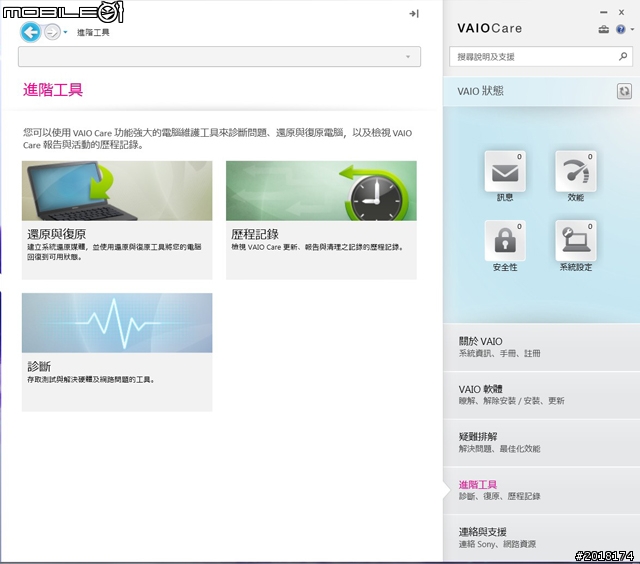
Task: Select the VAIO 軟體 menu item
Action: (541, 395)
